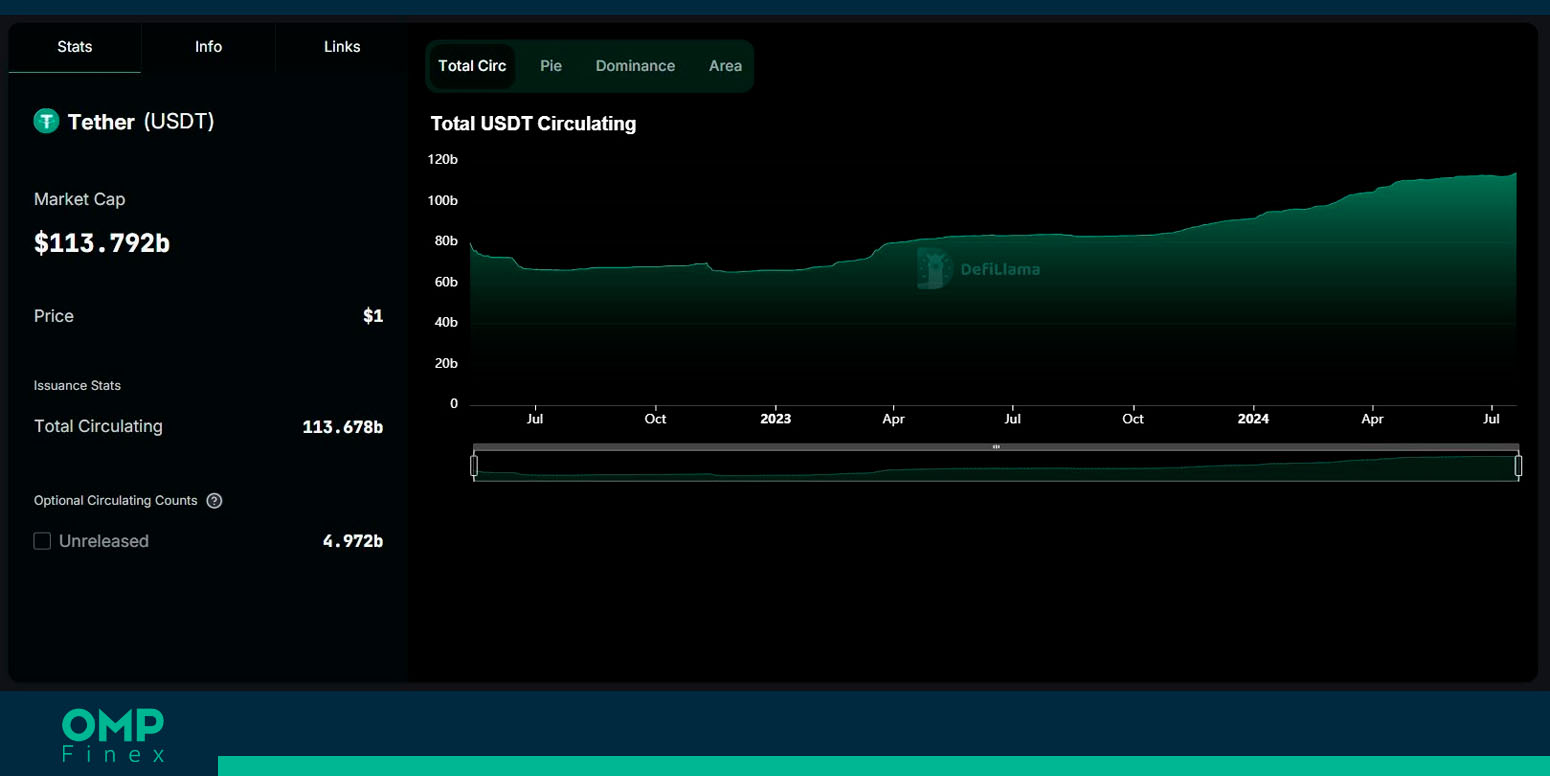Click the Market Cap label
1550x776 pixels.
click(80, 199)
